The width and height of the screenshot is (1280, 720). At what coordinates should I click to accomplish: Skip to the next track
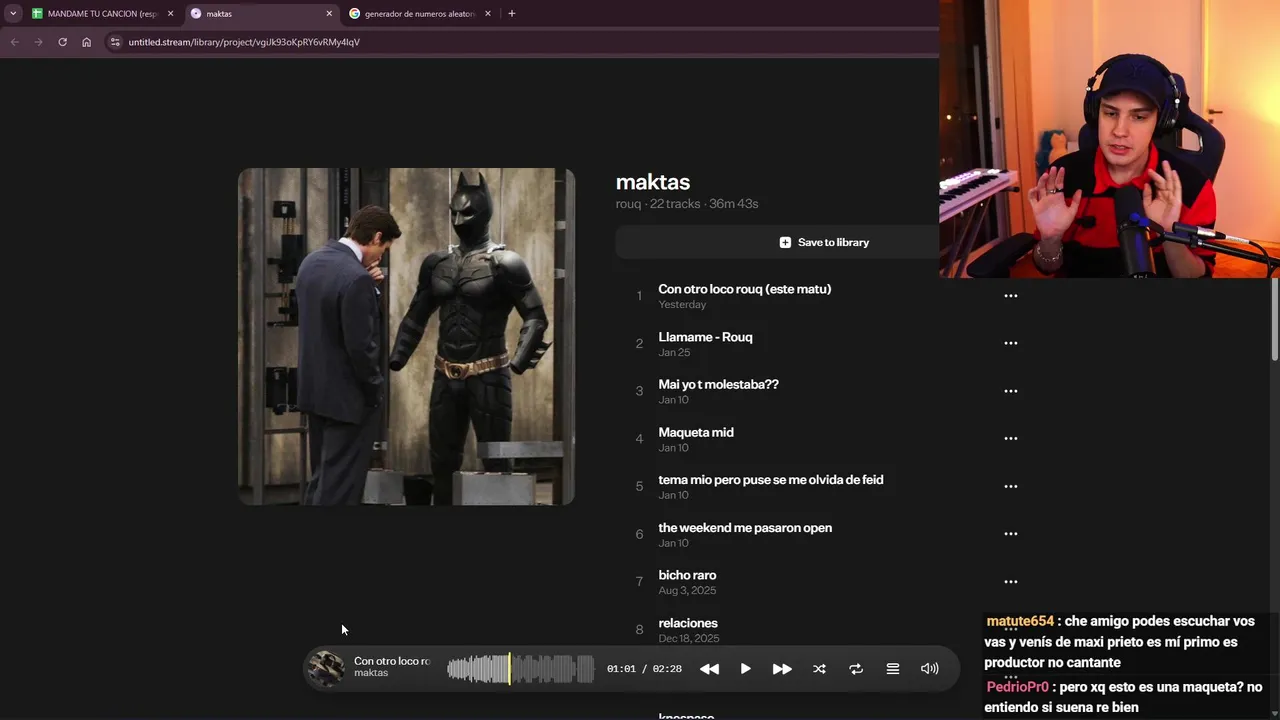tap(782, 669)
